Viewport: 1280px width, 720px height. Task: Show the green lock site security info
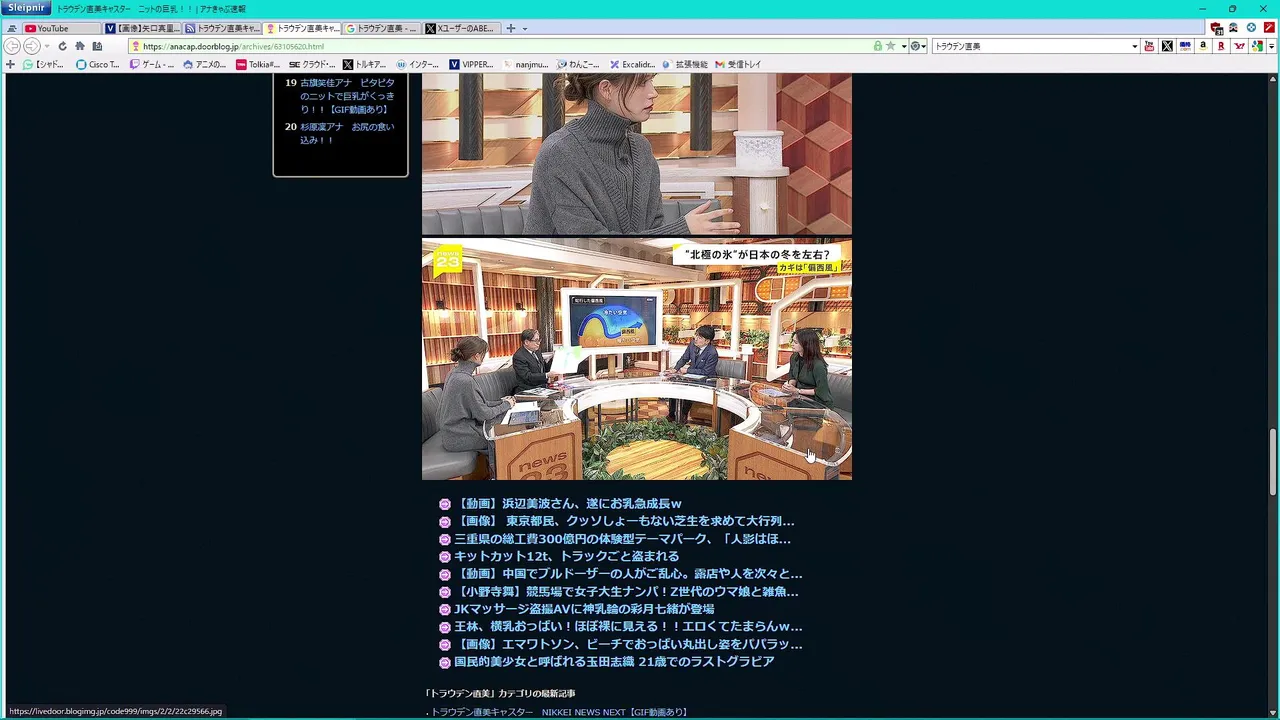(x=878, y=46)
